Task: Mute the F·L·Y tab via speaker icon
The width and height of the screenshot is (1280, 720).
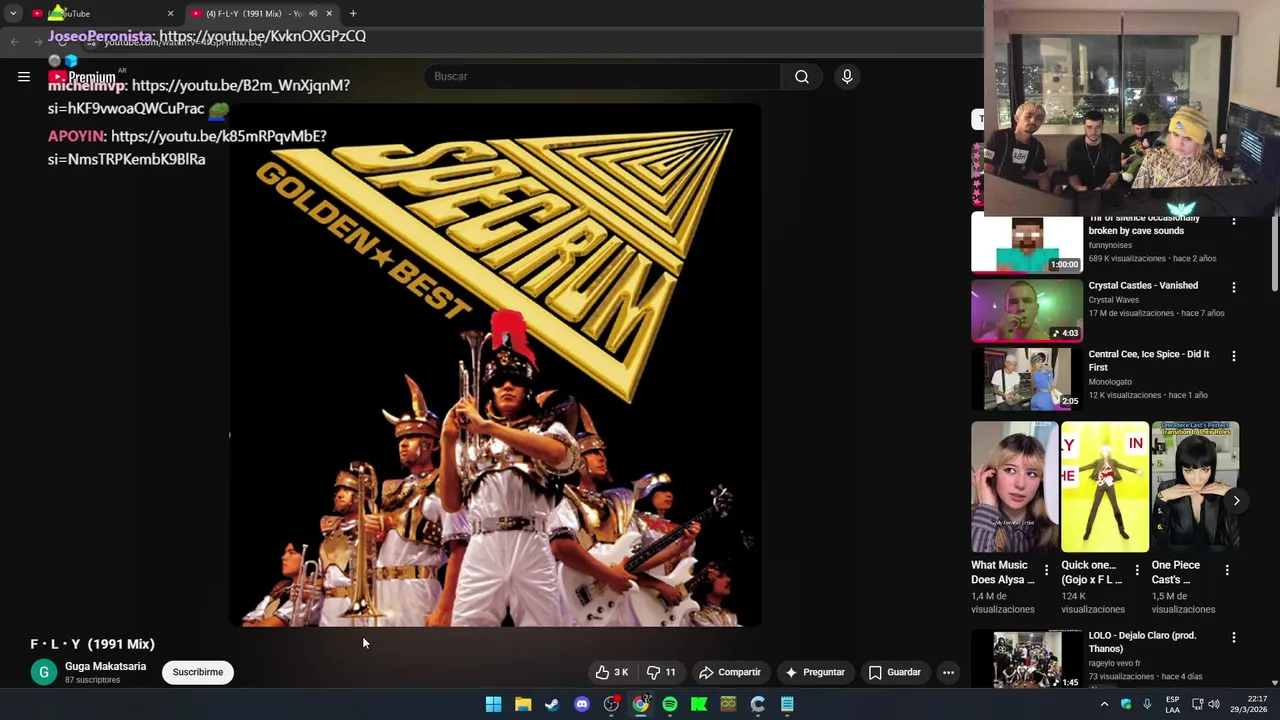Action: [x=313, y=13]
